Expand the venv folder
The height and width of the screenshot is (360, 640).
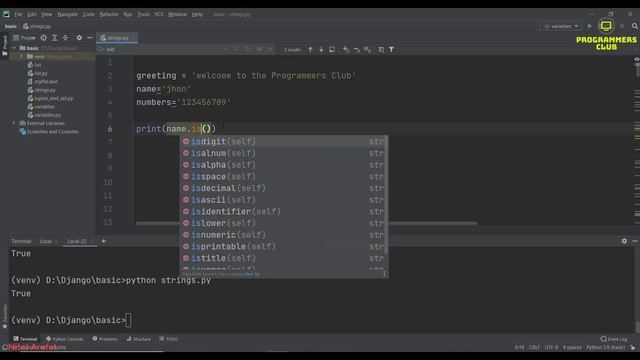pos(22,56)
